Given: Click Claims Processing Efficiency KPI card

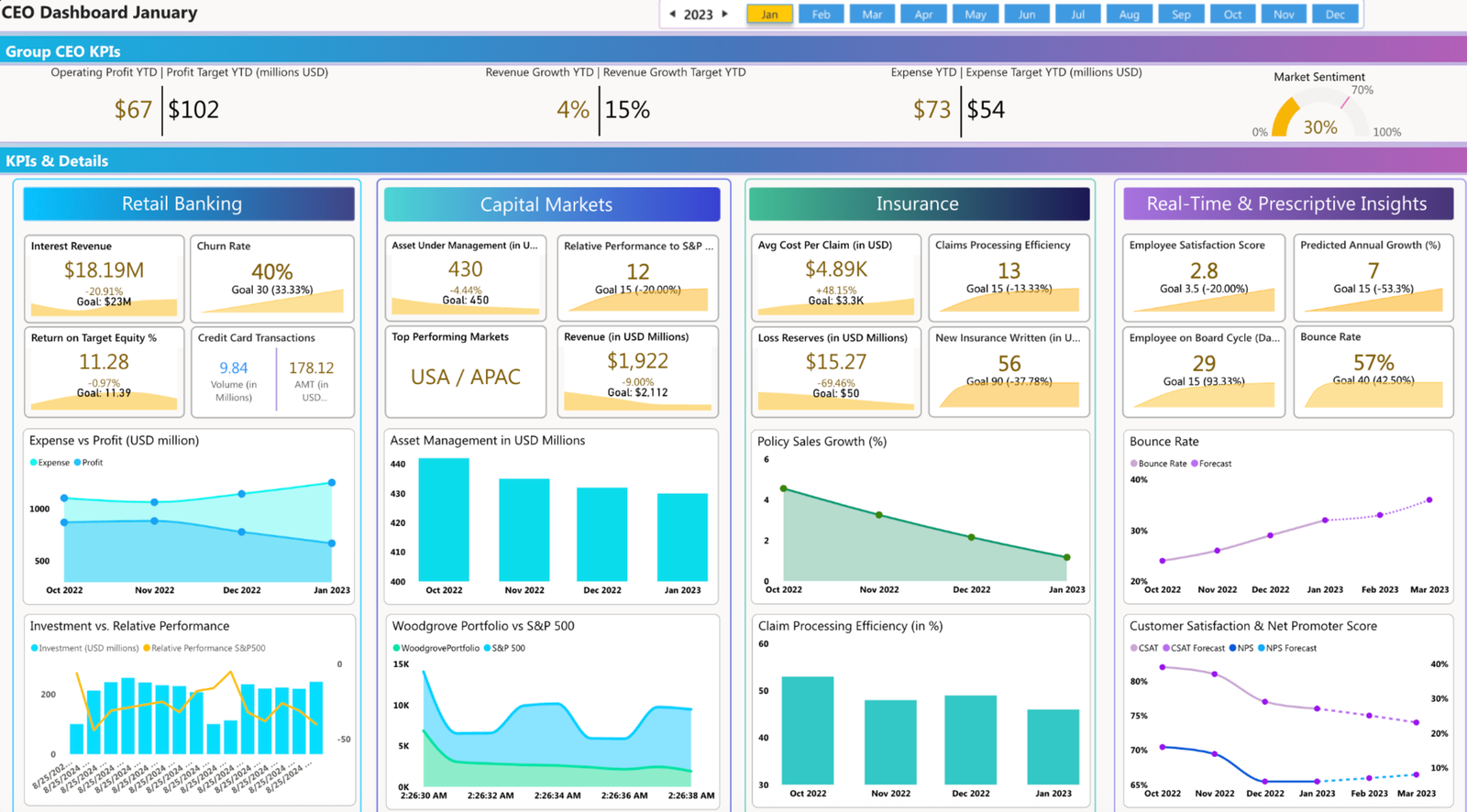Looking at the screenshot, I should click(x=1009, y=278).
